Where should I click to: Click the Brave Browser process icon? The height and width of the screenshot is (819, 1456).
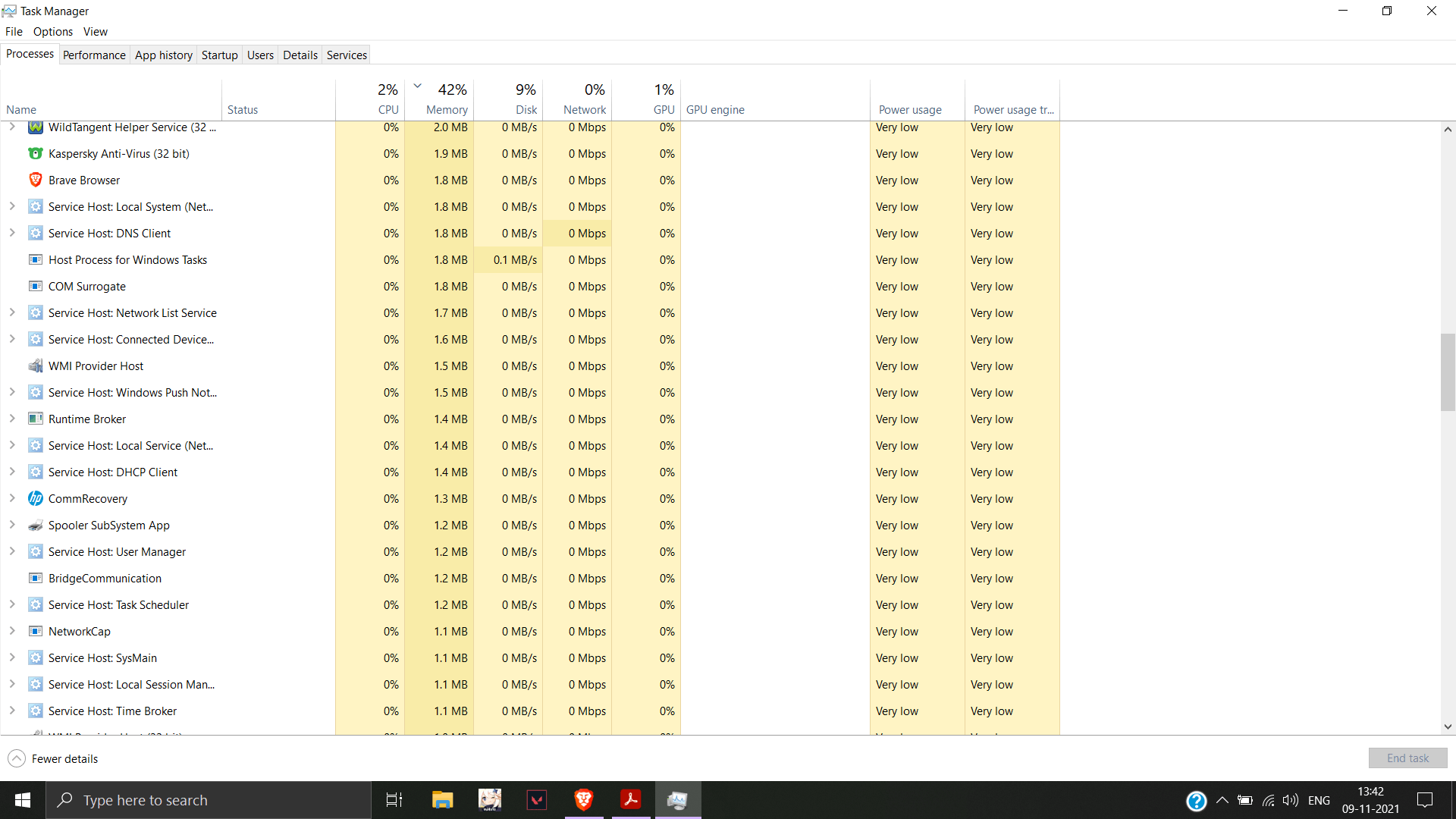[36, 180]
